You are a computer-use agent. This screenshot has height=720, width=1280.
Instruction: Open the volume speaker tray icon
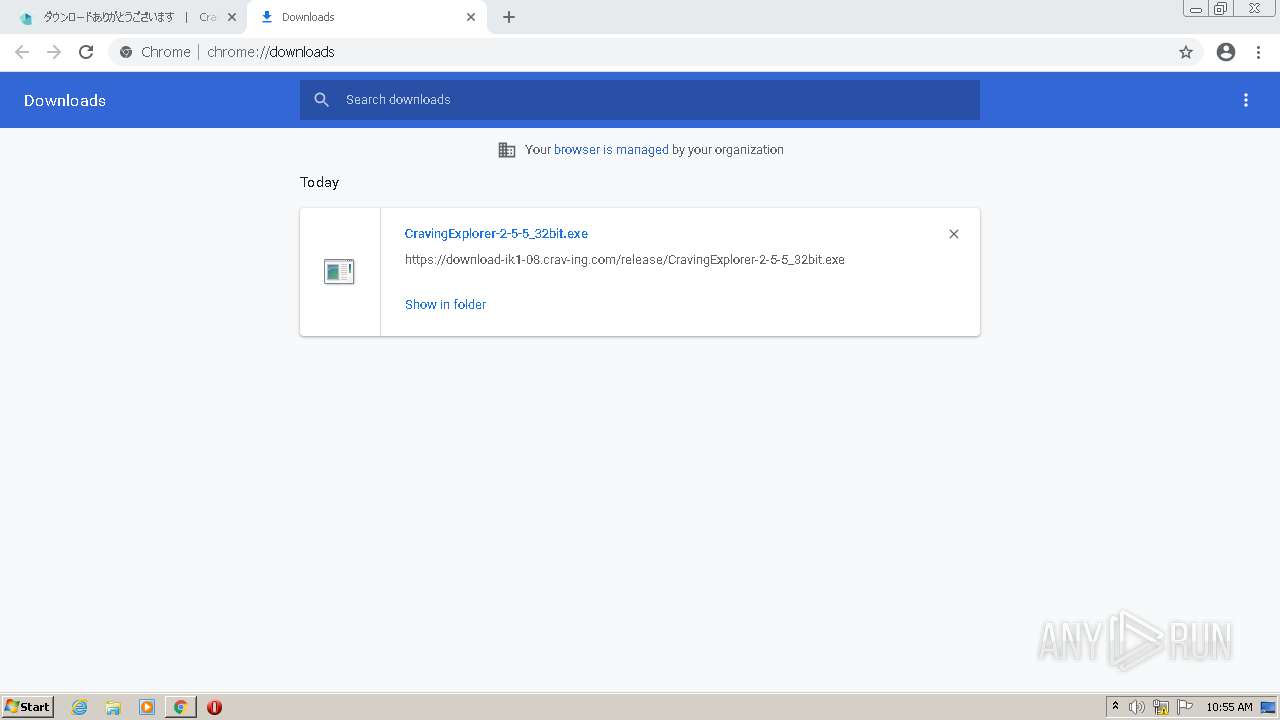coord(1137,707)
